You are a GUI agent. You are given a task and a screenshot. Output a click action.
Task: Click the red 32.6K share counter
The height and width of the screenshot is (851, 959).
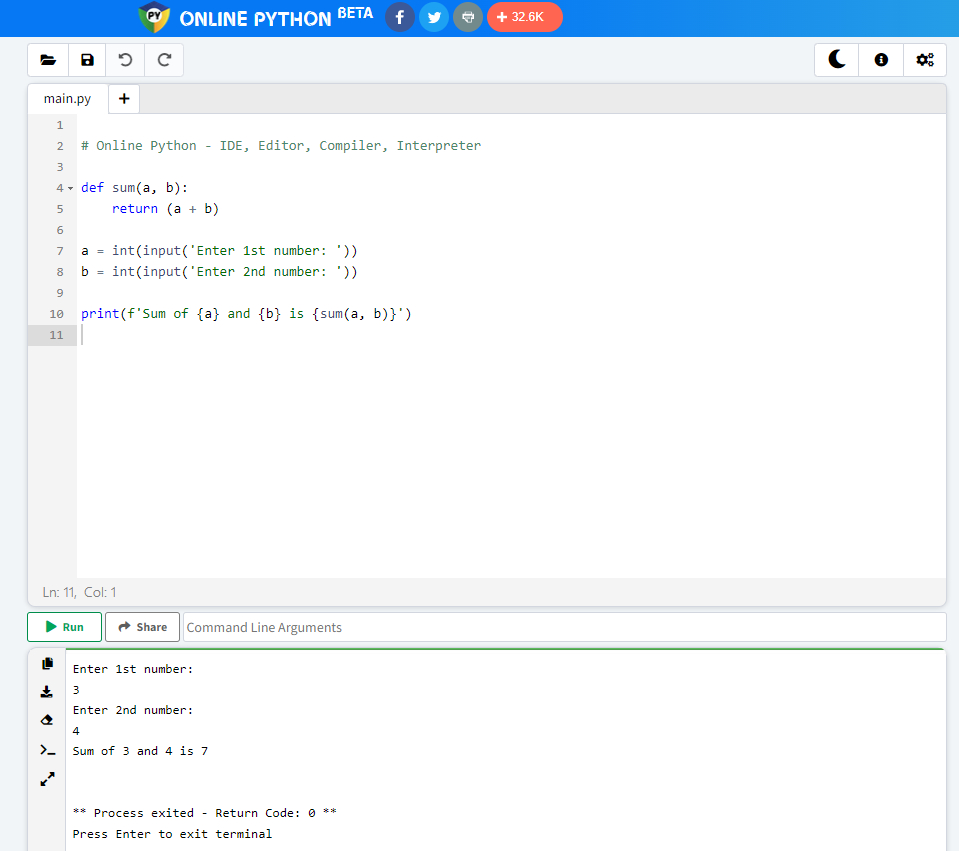click(x=525, y=17)
